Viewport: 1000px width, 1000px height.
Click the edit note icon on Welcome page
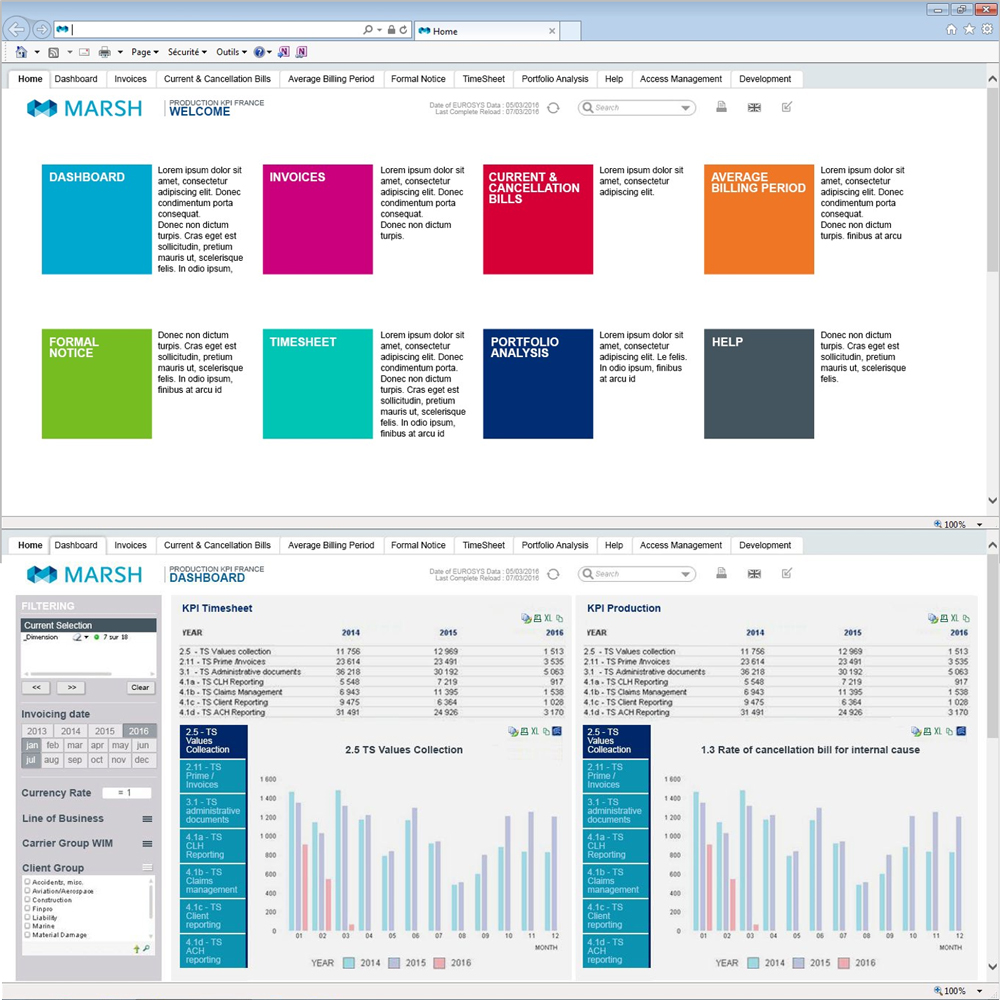tap(787, 107)
